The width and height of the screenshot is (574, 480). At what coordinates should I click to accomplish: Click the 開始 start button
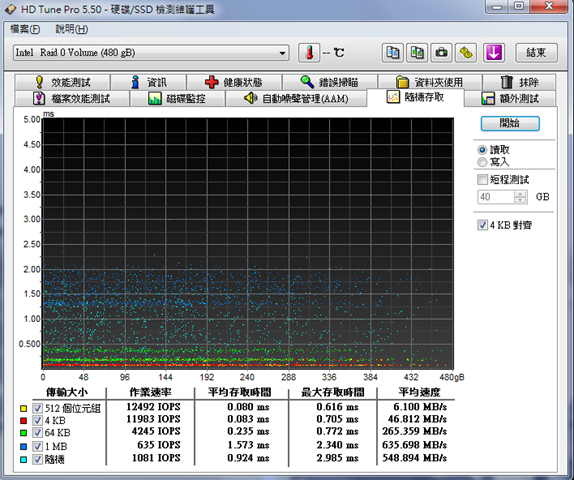tap(510, 123)
